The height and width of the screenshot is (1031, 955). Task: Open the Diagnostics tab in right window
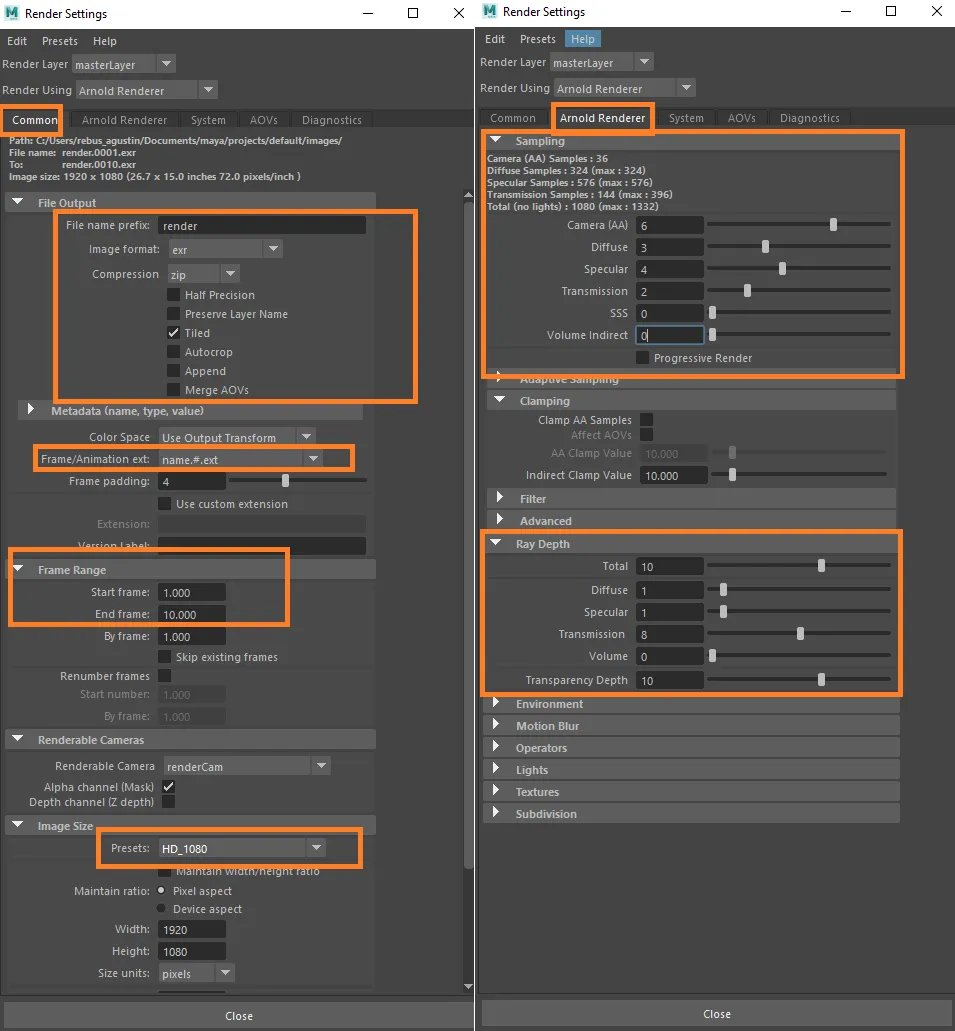810,118
